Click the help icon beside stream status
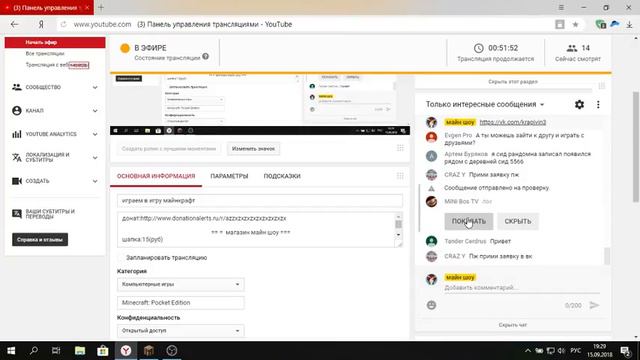 [x=205, y=56]
